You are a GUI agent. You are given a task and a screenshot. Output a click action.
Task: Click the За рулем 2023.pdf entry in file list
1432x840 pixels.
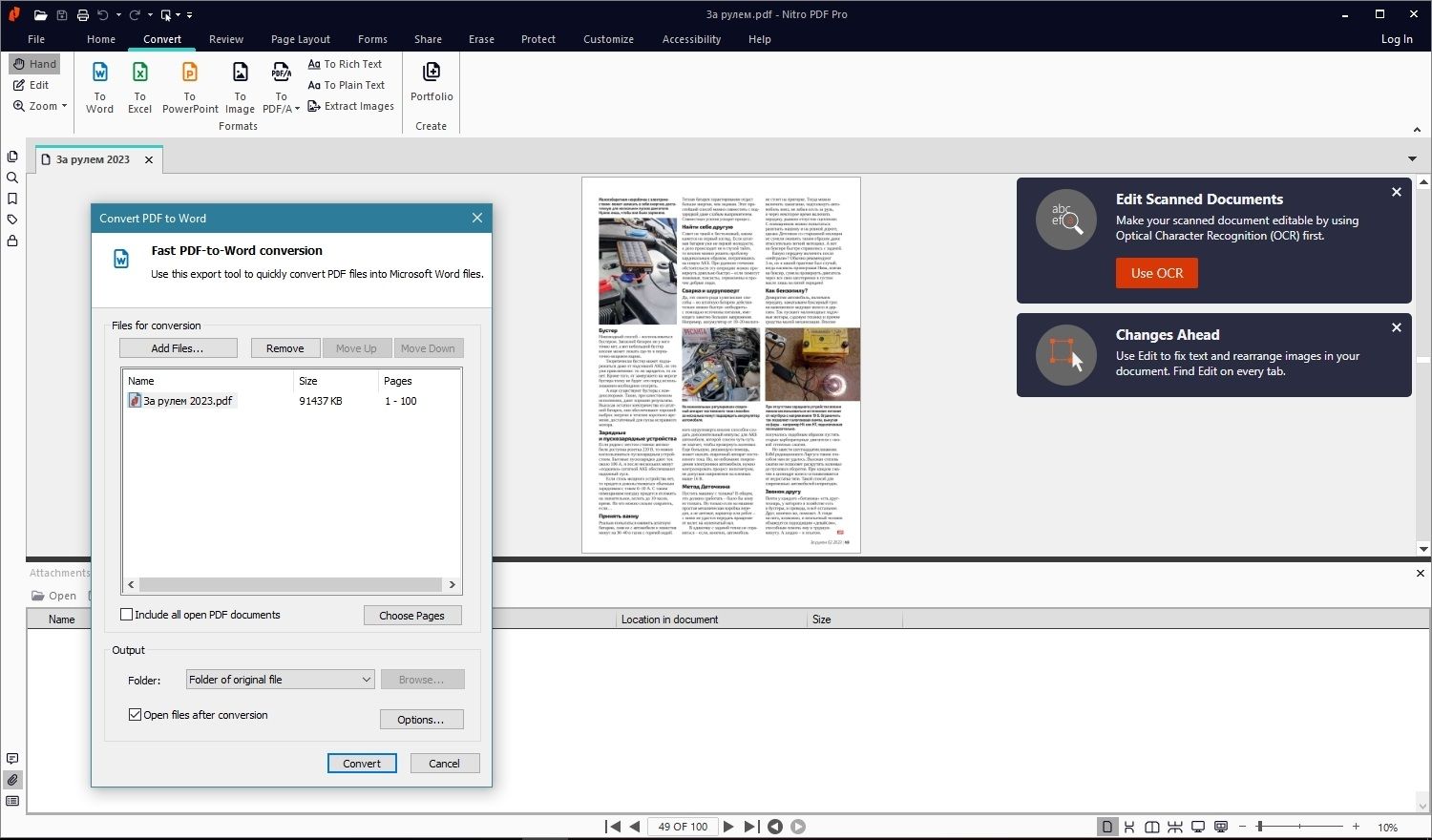point(187,400)
